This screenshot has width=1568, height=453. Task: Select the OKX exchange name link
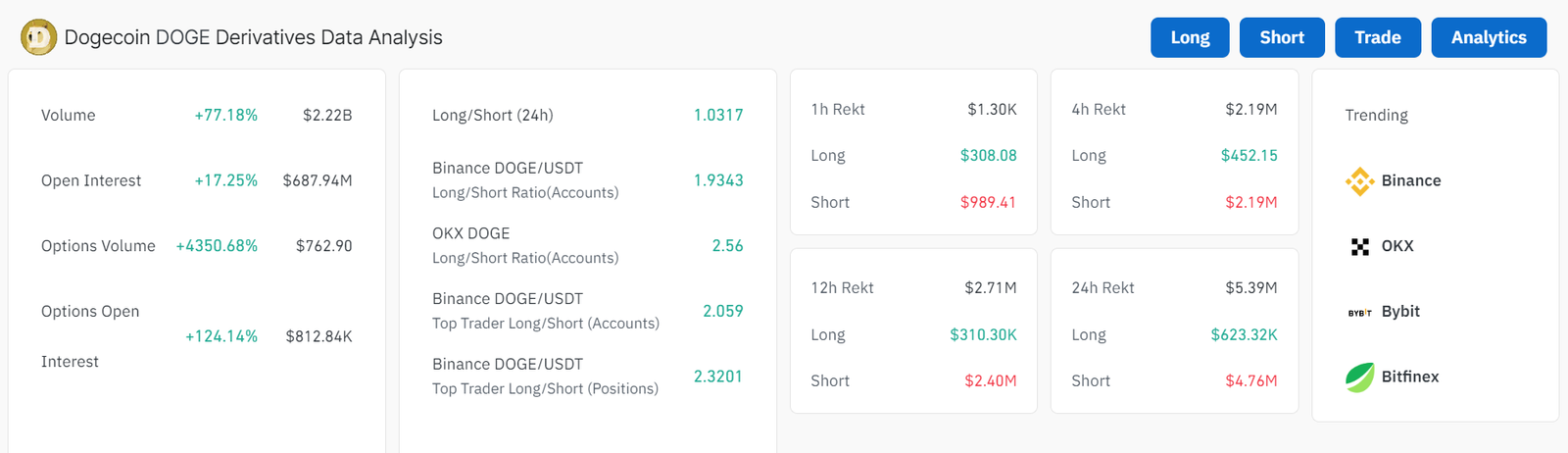1397,246
